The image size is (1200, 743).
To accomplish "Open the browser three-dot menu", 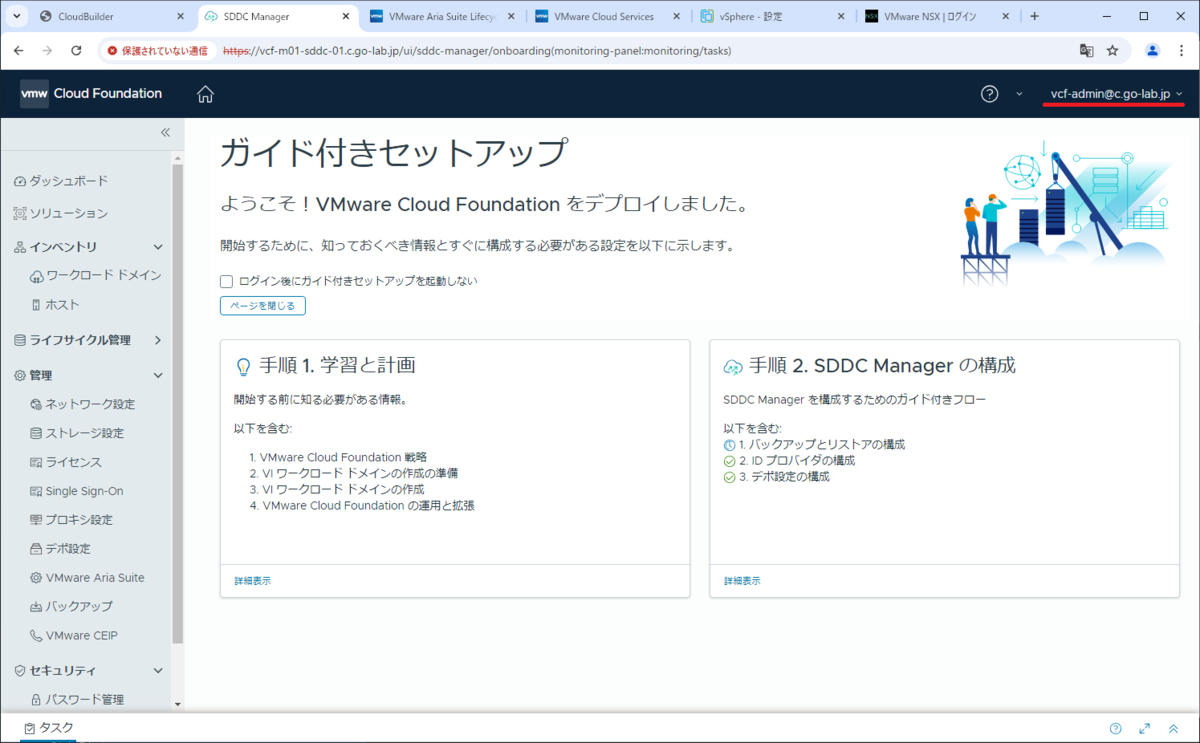I will (x=1181, y=50).
